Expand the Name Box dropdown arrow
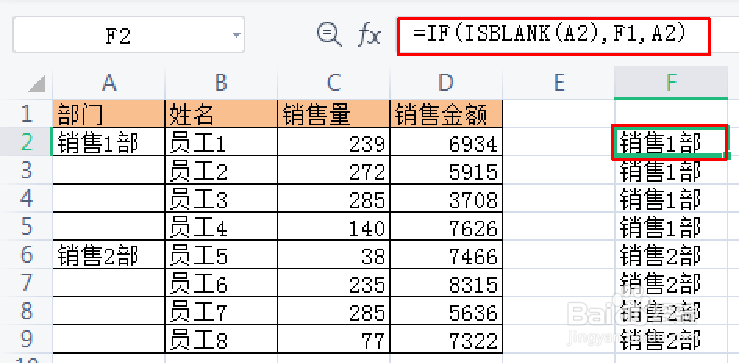 tap(236, 35)
